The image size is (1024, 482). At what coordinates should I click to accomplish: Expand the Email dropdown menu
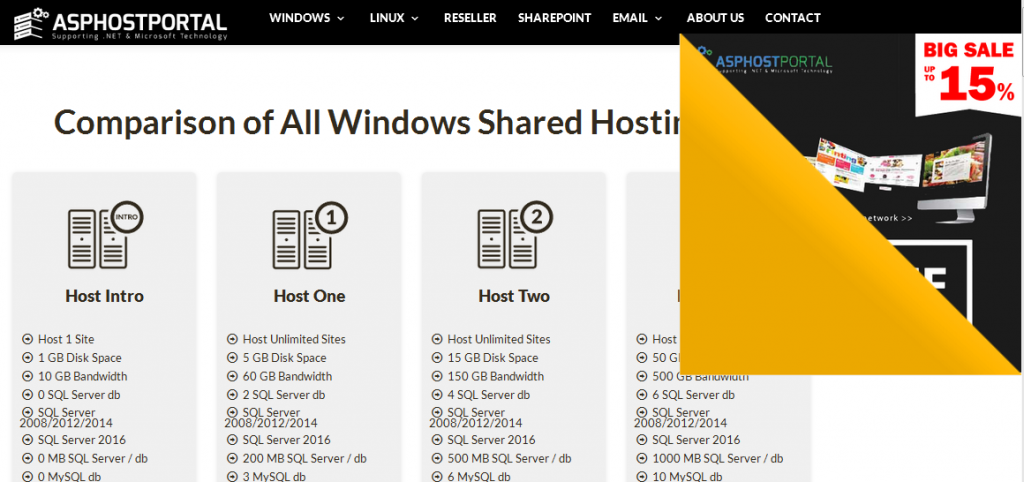[638, 18]
